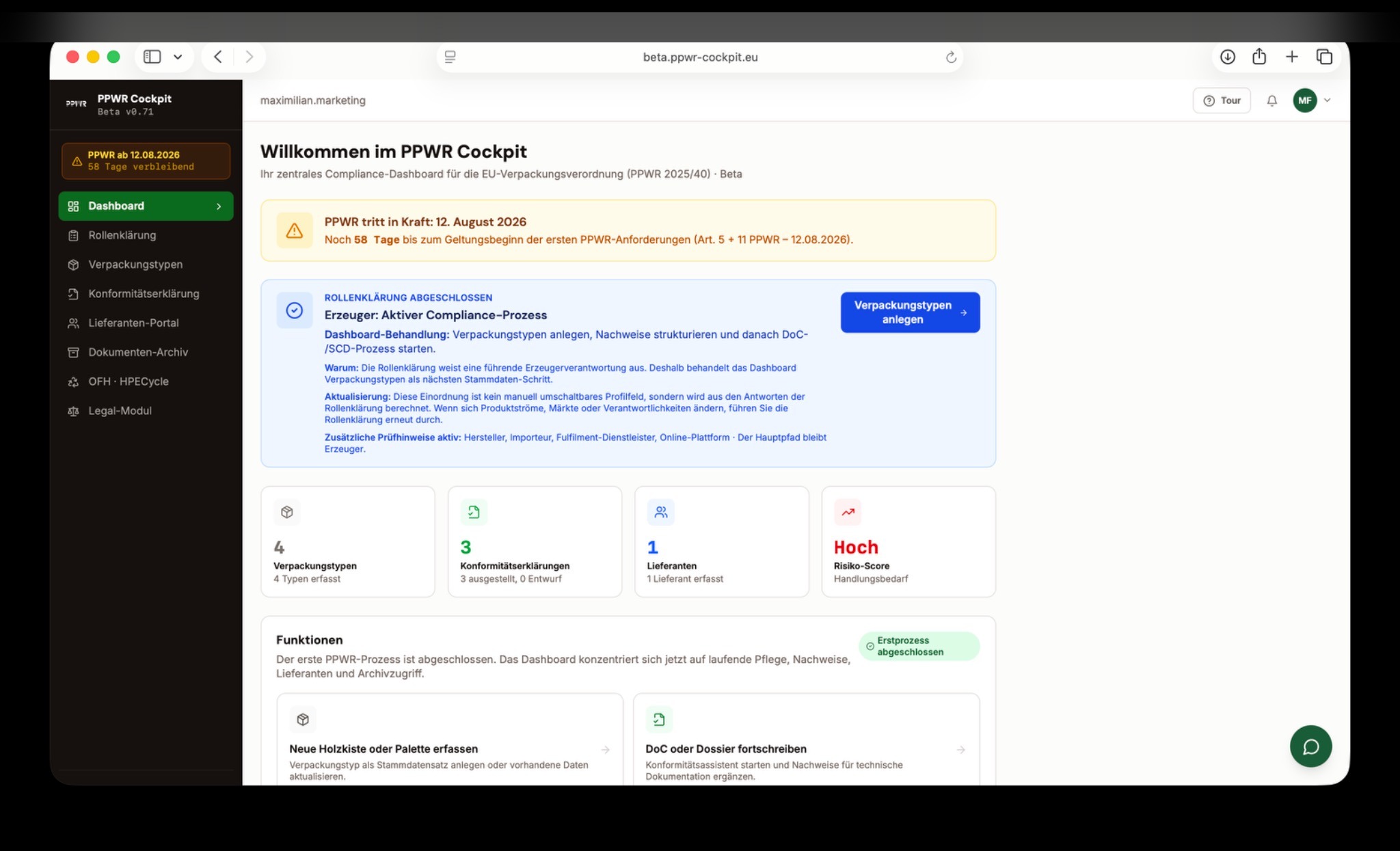Show Safari downloads
The width and height of the screenshot is (1400, 851).
point(1228,57)
